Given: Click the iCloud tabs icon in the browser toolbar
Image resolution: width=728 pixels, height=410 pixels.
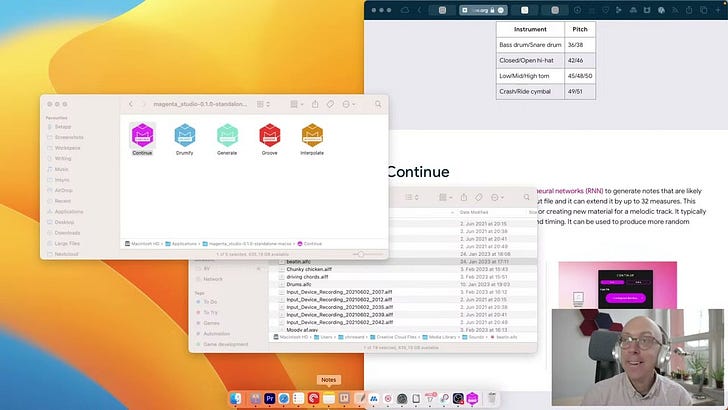Looking at the screenshot, I should (x=405, y=10).
